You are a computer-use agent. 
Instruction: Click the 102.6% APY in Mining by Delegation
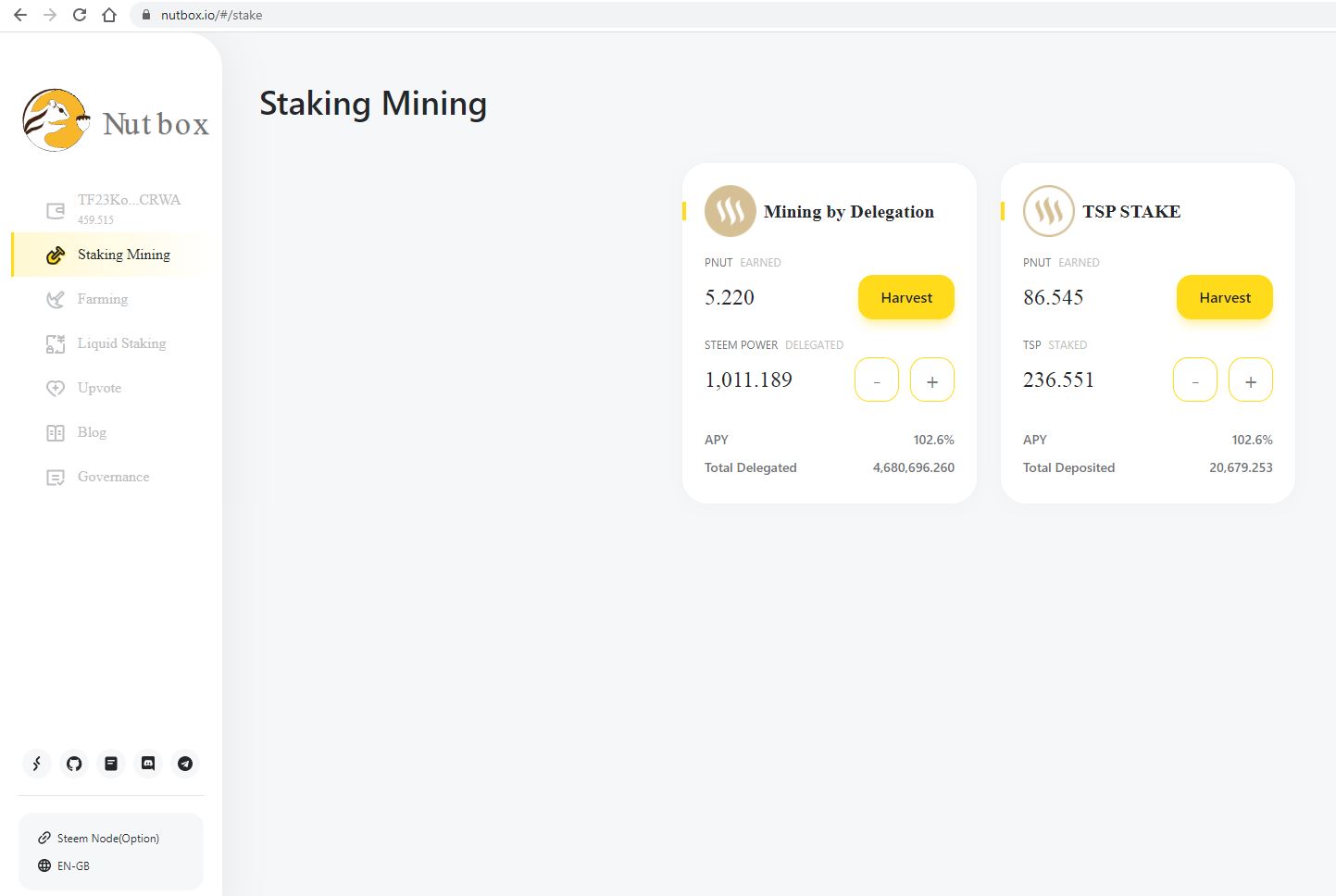click(934, 440)
